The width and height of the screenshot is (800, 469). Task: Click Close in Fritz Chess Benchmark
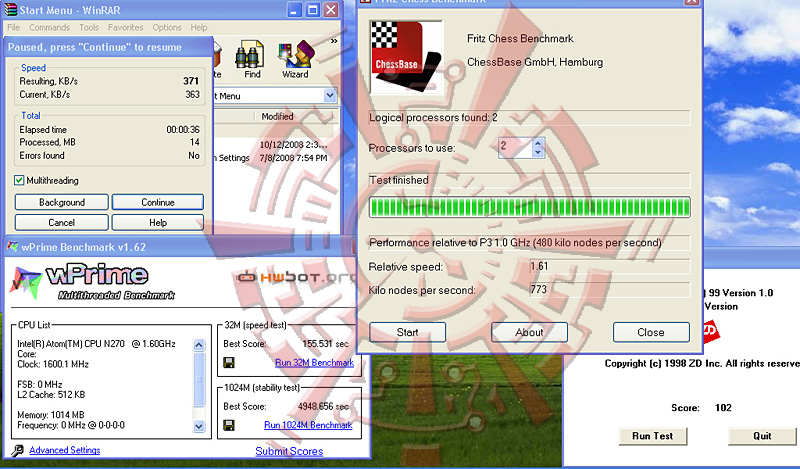651,332
